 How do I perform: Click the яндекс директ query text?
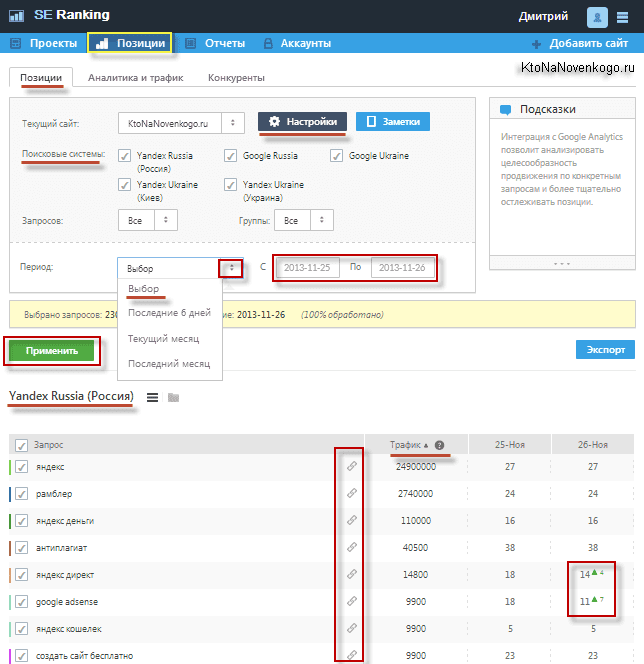coord(65,575)
